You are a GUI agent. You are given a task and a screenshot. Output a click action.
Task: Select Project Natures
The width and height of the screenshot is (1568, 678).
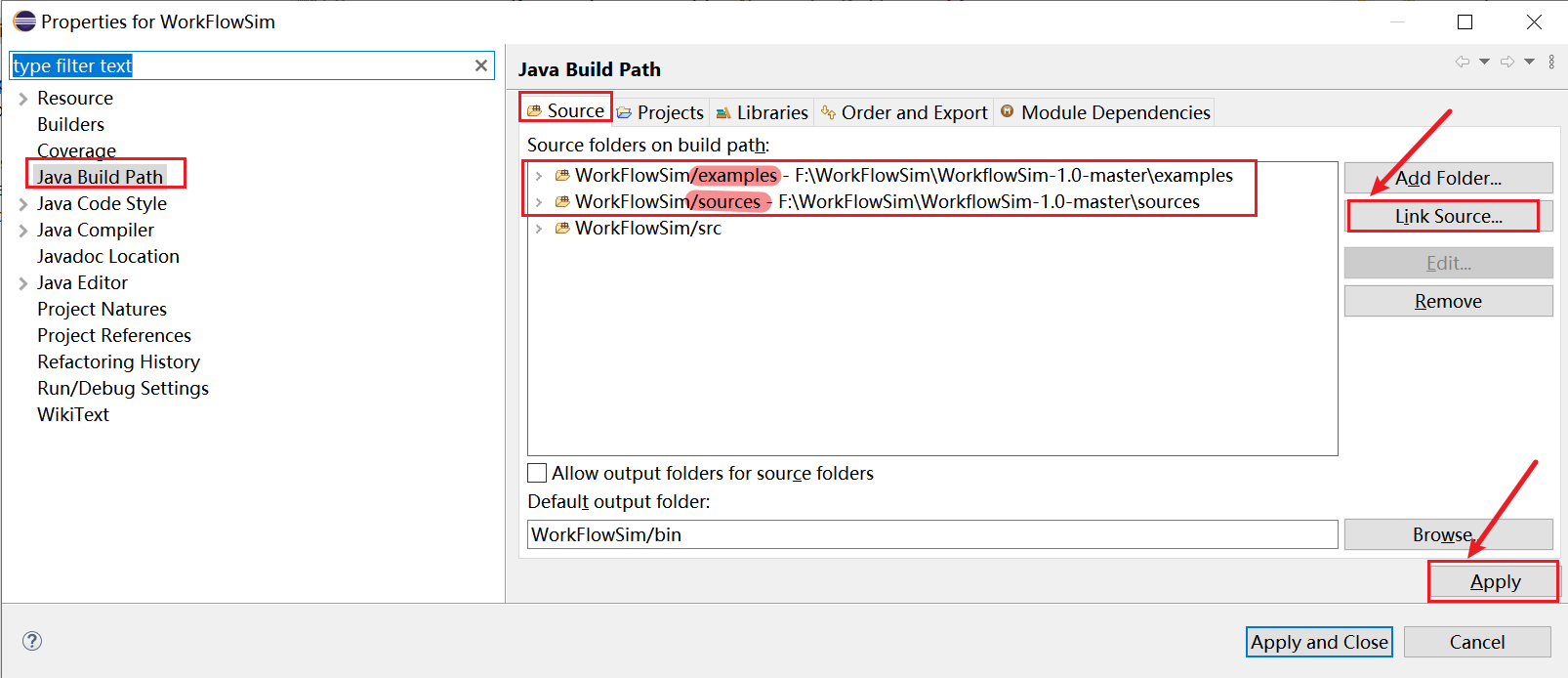102,309
